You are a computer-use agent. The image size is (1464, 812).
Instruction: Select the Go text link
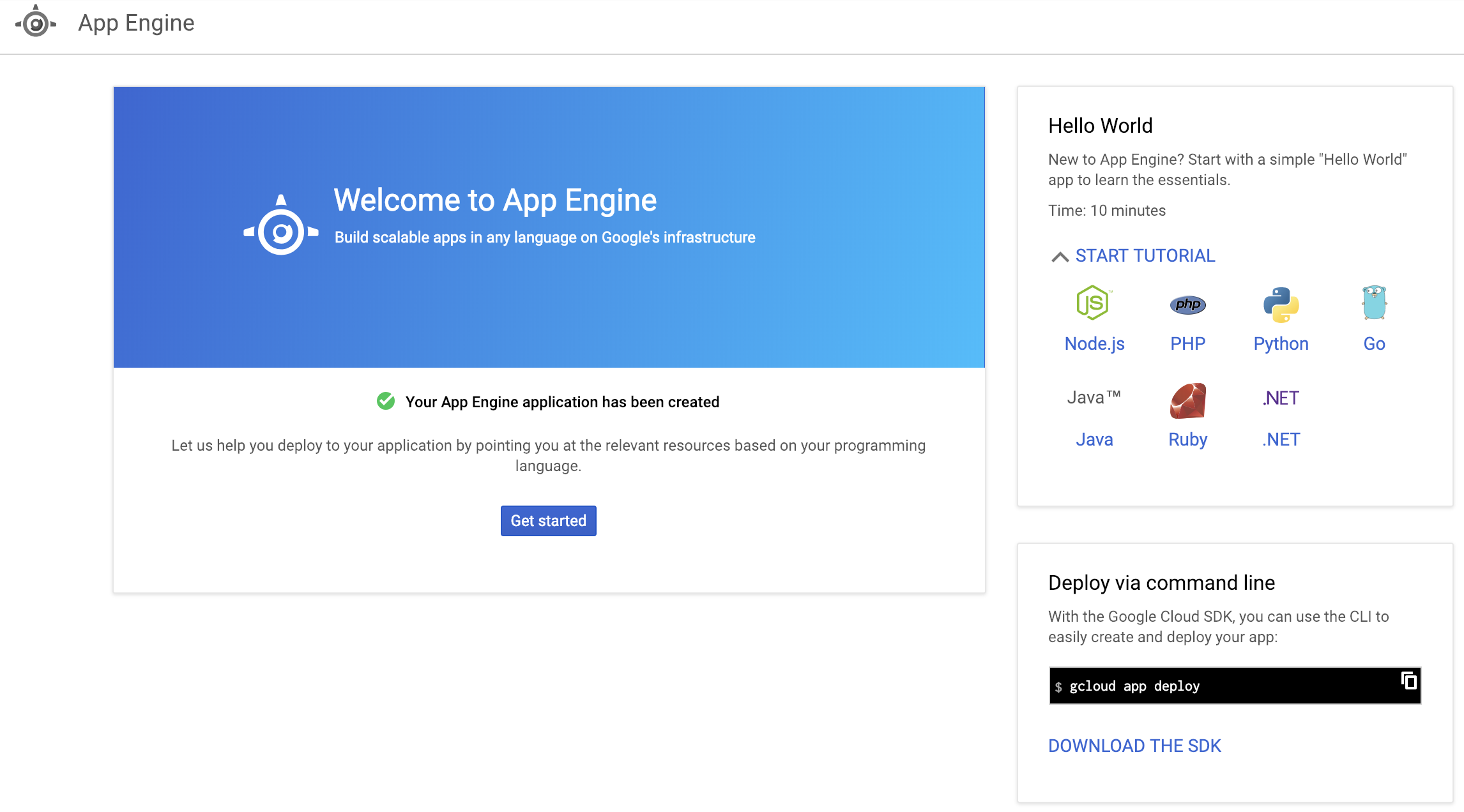click(1374, 344)
